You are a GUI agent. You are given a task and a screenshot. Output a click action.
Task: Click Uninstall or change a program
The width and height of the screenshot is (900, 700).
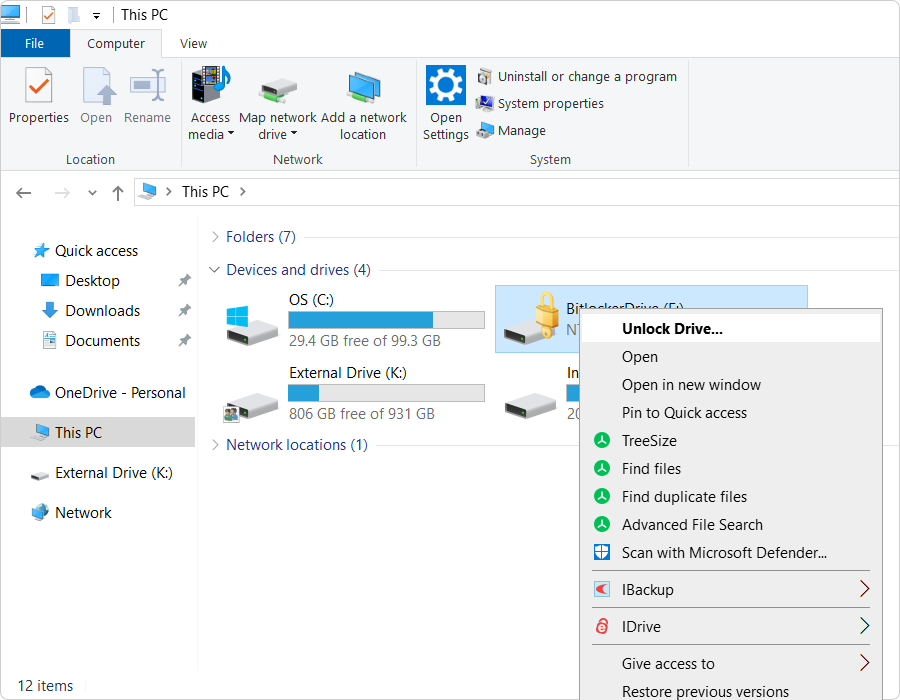pyautogui.click(x=586, y=77)
